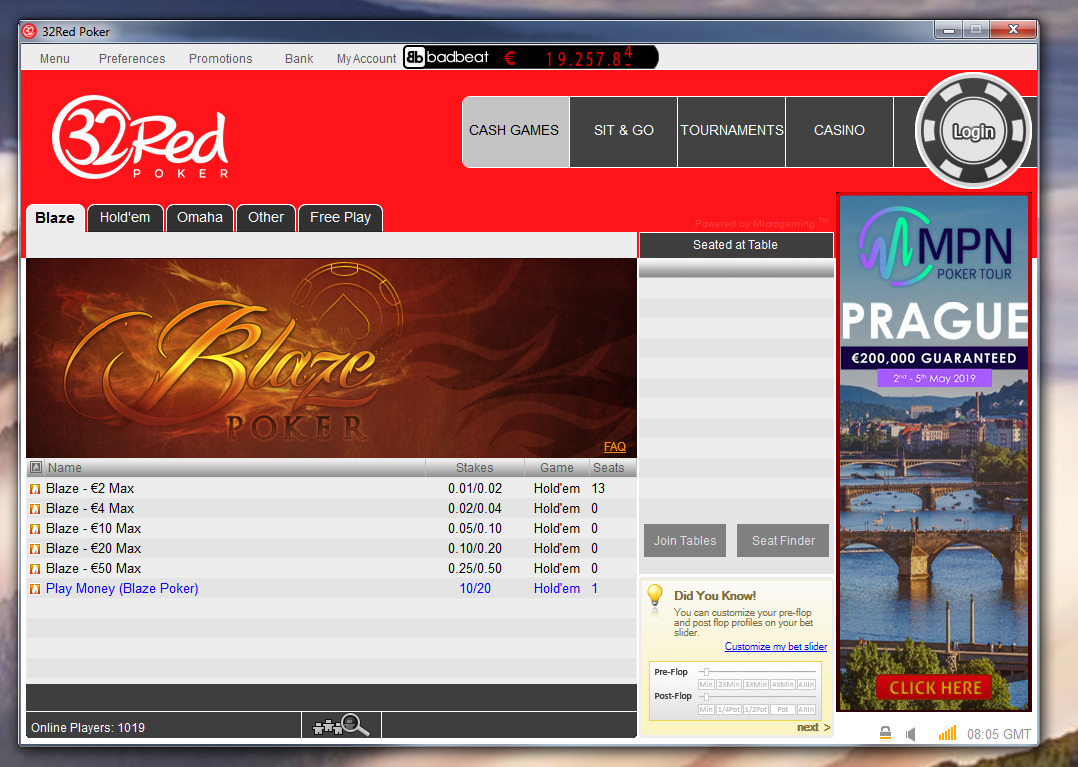1078x767 pixels.
Task: Click the Name column header icon
Action: click(x=36, y=467)
